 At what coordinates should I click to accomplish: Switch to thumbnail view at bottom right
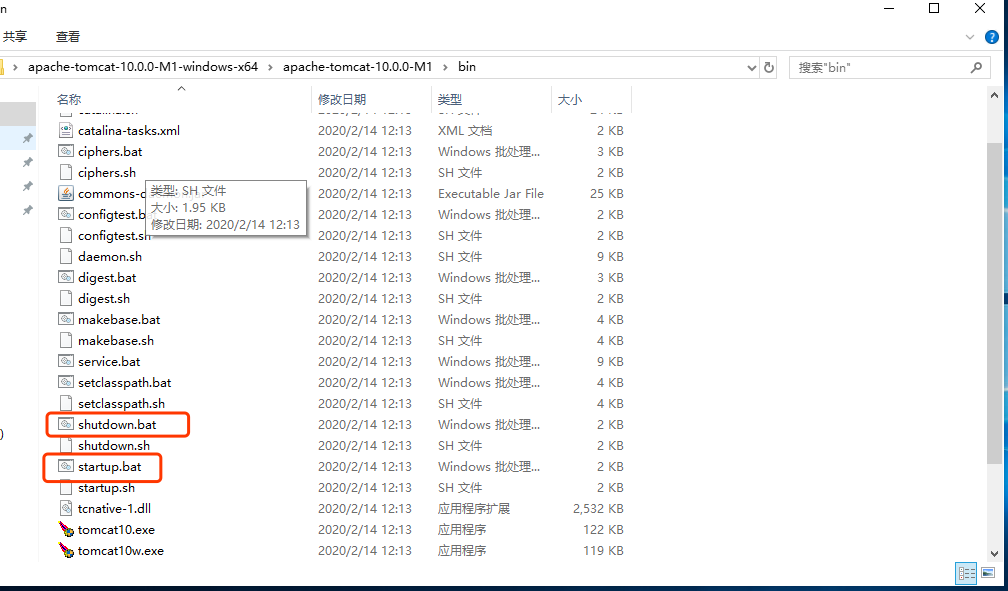(986, 573)
